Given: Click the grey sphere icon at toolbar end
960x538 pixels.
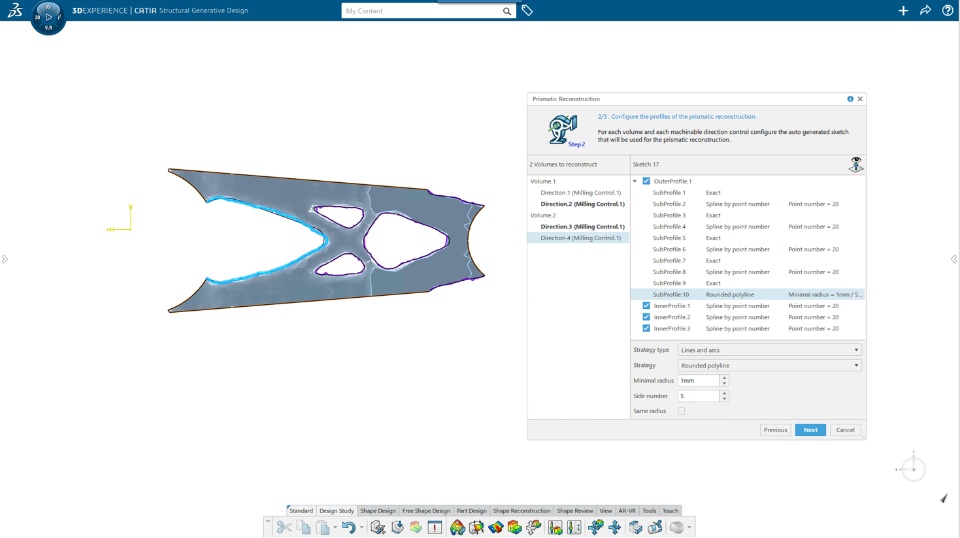Looking at the screenshot, I should 677,527.
